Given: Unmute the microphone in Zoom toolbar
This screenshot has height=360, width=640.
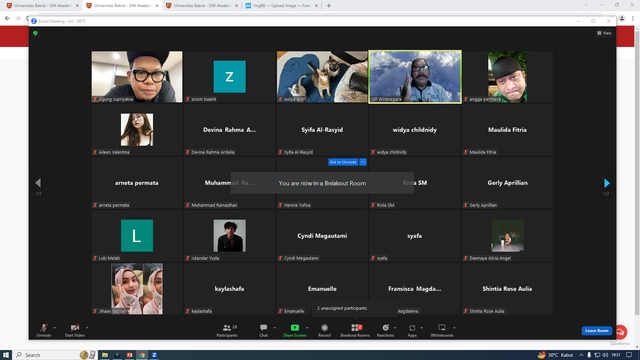Looking at the screenshot, I should click(44, 330).
